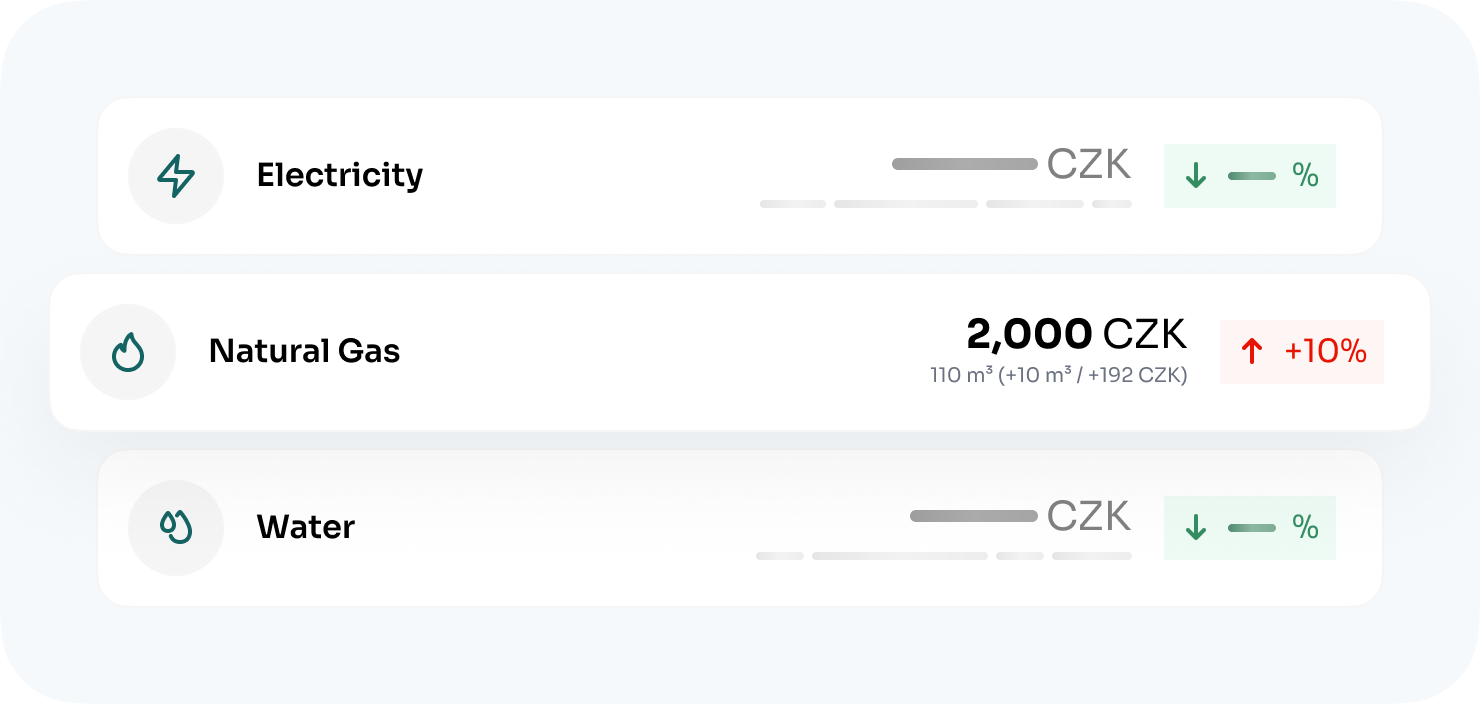Screen dimensions: 1480x704
Task: Click the Electricity CZK amount placeholder
Action: 1010,164
